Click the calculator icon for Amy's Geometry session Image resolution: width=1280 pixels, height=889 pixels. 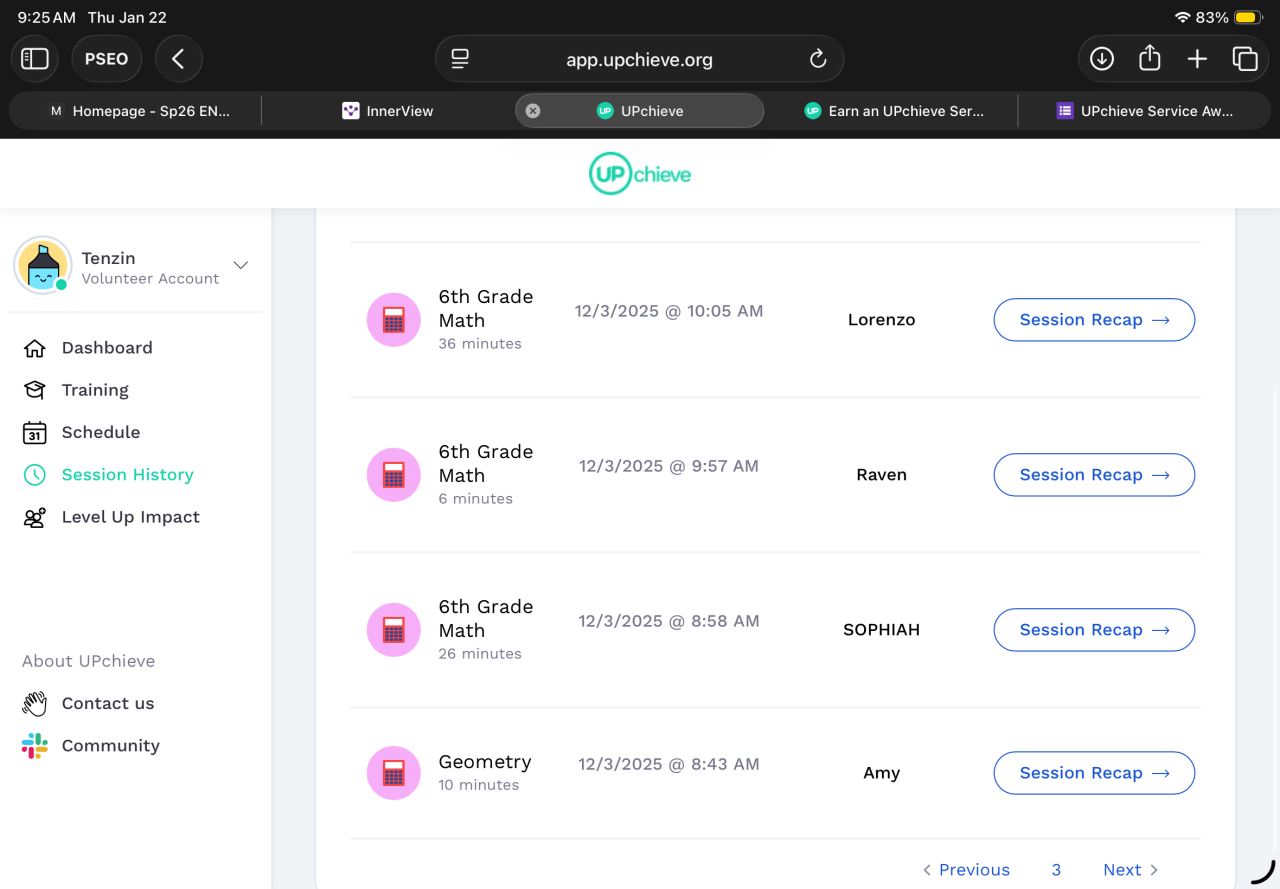[394, 773]
